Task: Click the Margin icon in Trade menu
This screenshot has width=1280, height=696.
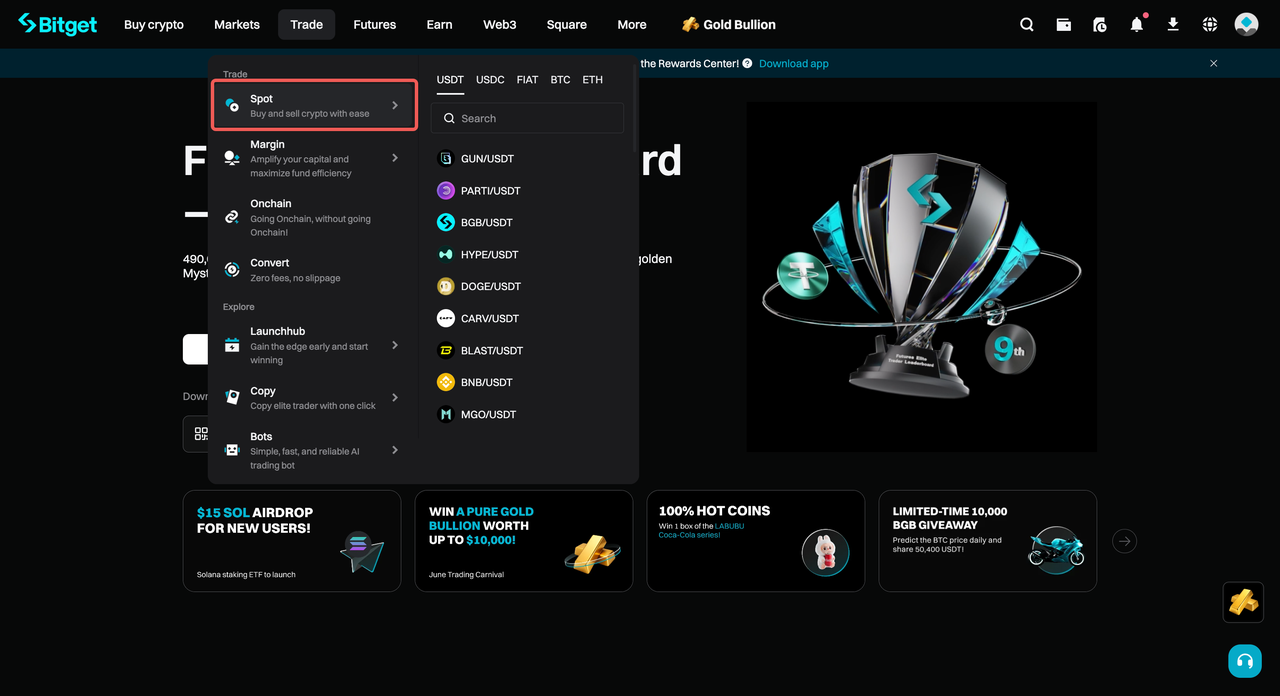Action: click(x=232, y=158)
